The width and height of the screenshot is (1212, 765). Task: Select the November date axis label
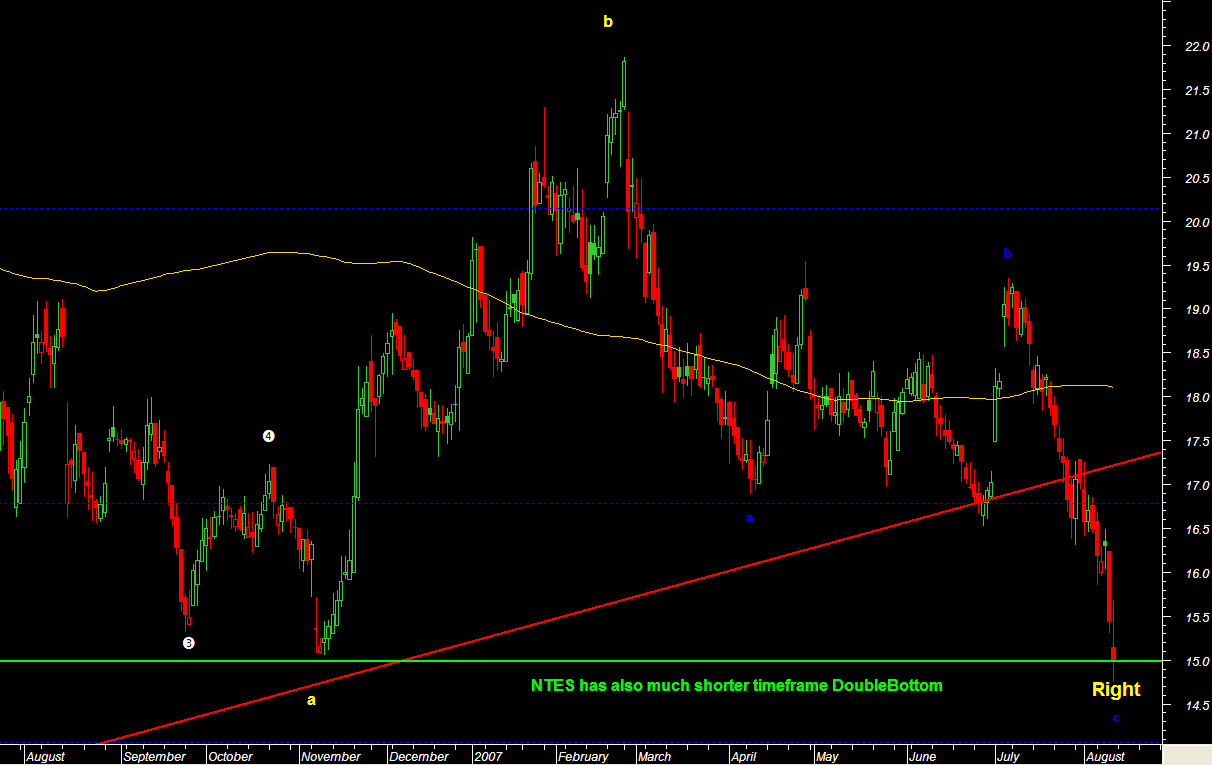point(331,757)
